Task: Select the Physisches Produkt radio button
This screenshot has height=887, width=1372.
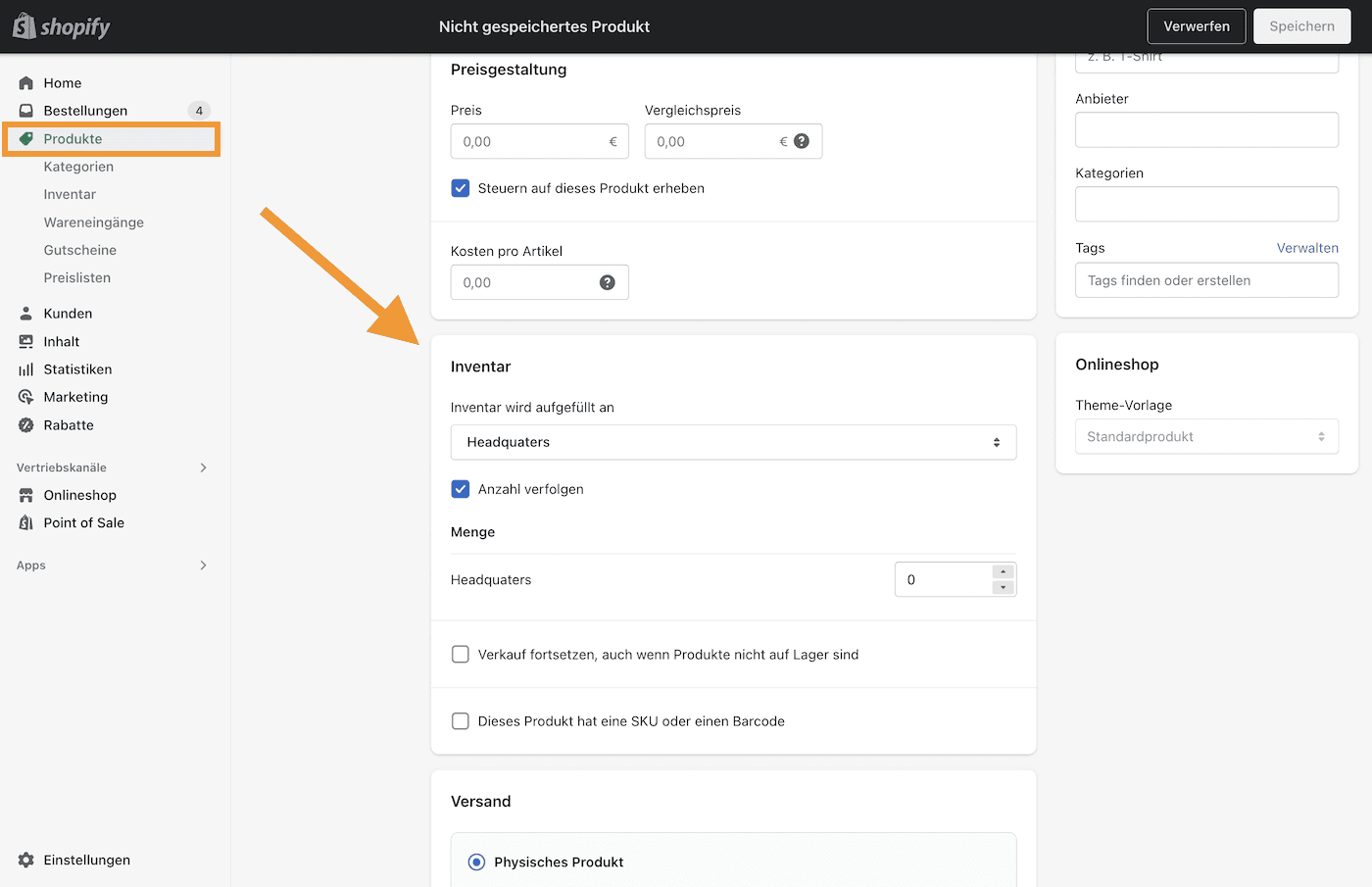Action: [476, 862]
